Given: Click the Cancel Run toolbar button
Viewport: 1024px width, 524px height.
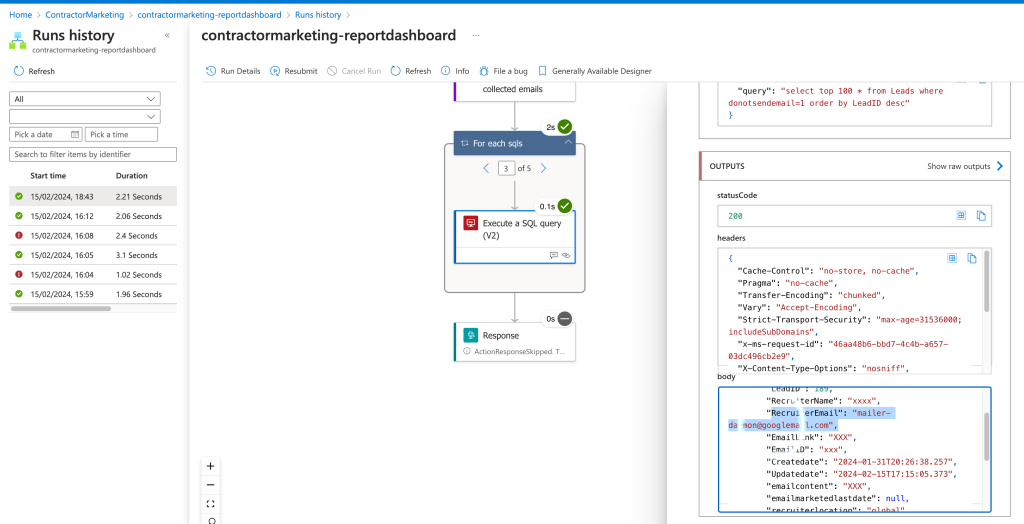Looking at the screenshot, I should point(354,71).
